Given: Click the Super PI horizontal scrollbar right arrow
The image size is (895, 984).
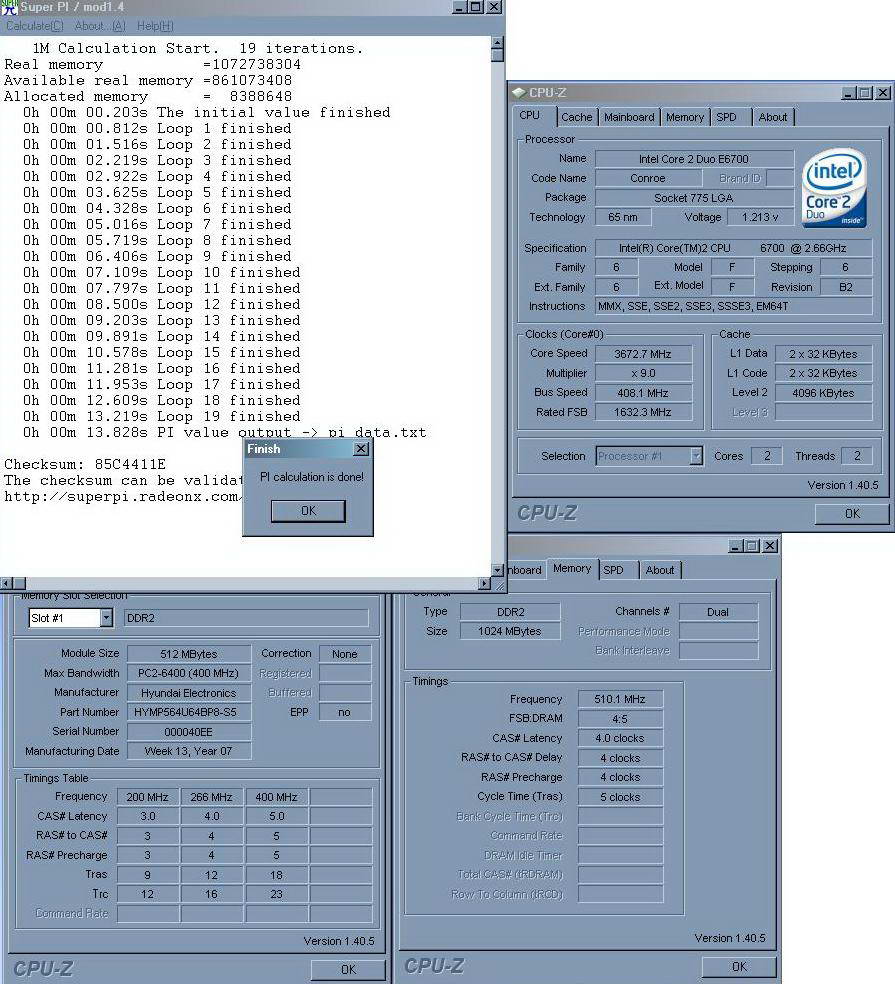Looking at the screenshot, I should pyautogui.click(x=484, y=584).
